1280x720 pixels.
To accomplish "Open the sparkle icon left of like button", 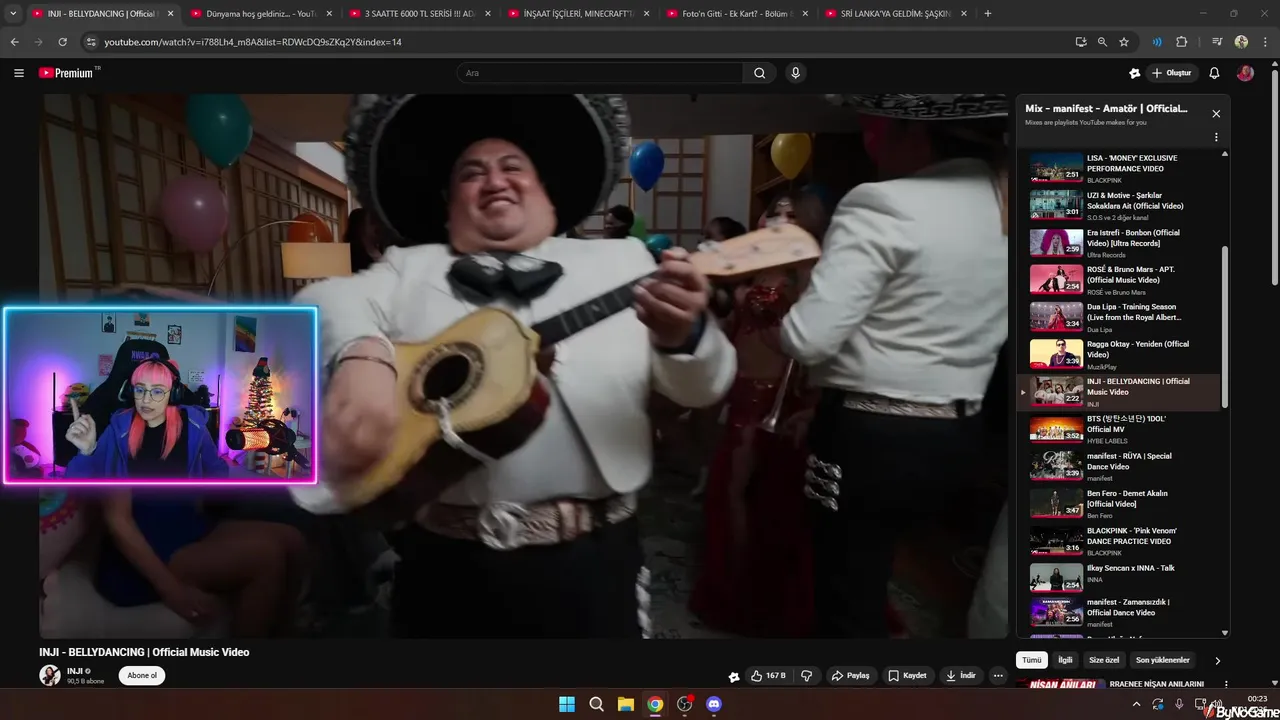I will click(734, 676).
